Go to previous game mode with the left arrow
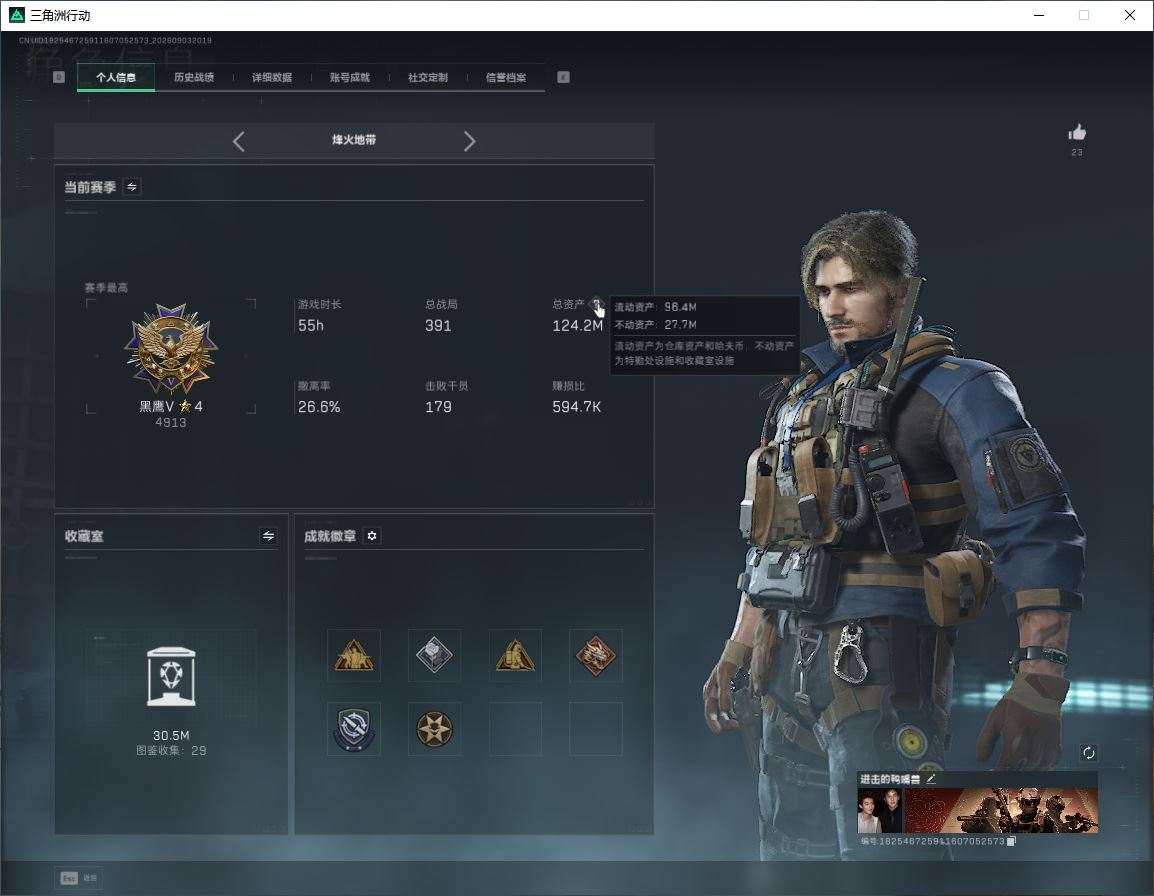The image size is (1154, 896). coord(238,141)
